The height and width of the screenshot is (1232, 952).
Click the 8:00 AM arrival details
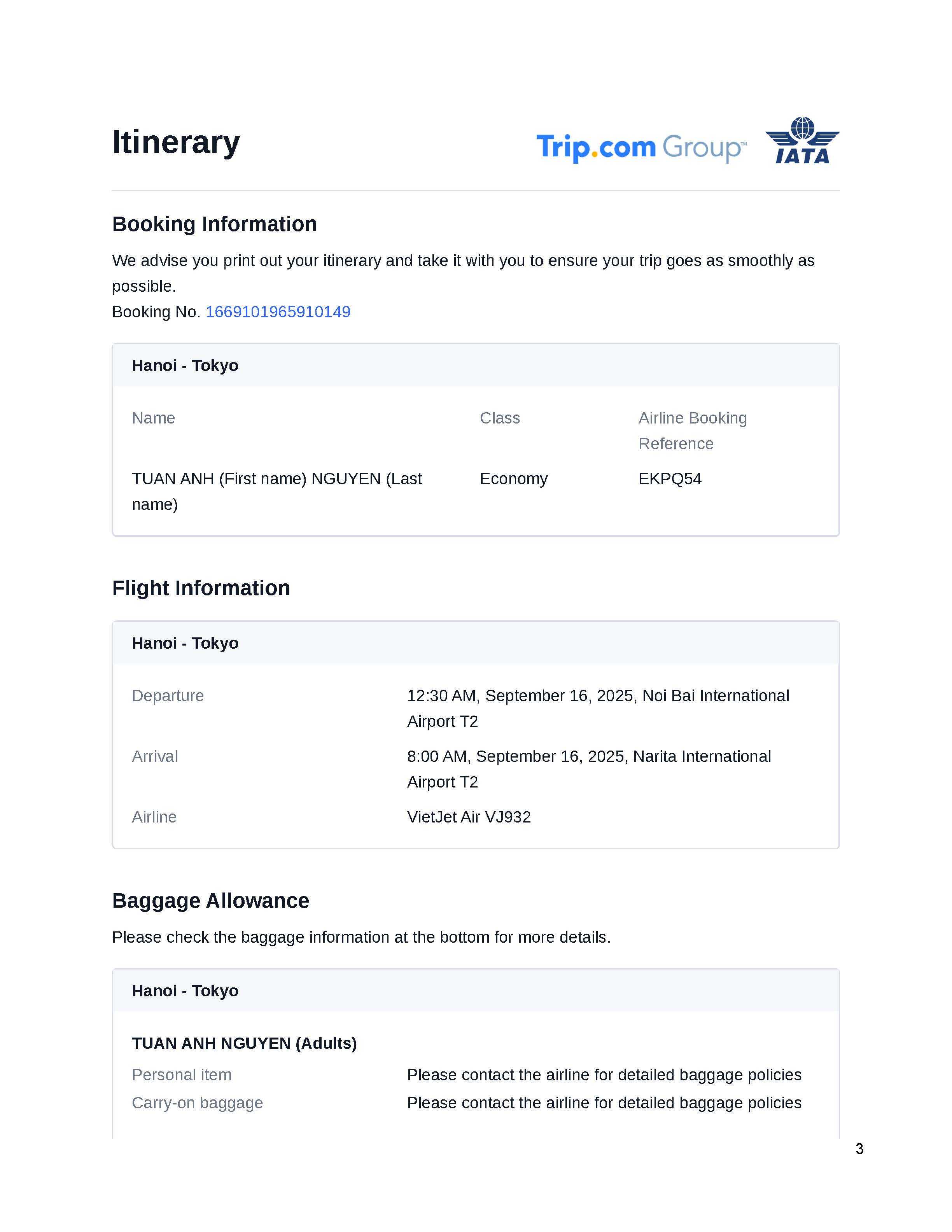point(589,756)
